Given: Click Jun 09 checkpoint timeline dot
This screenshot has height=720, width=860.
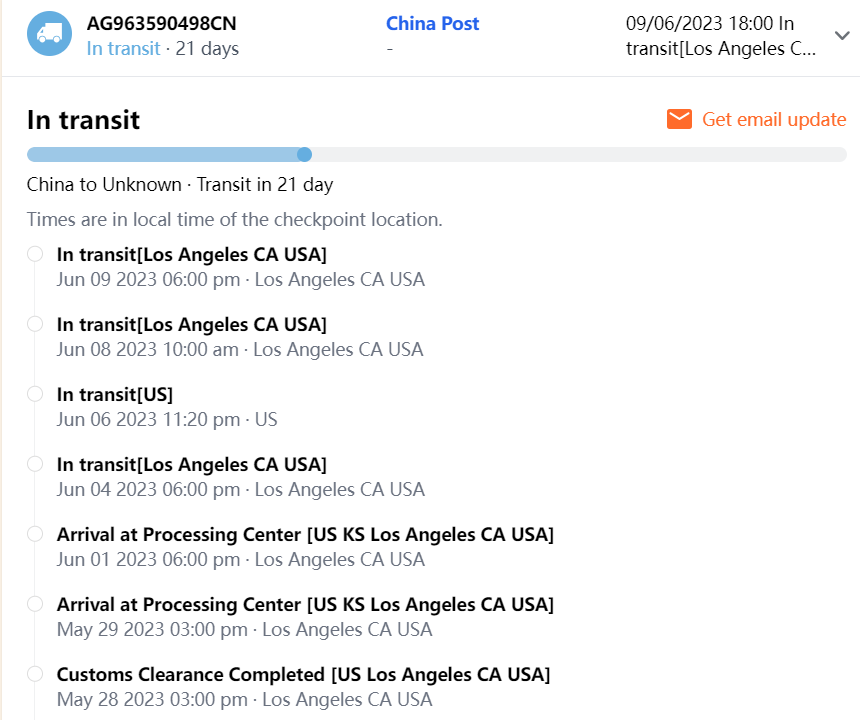Looking at the screenshot, I should (x=35, y=254).
